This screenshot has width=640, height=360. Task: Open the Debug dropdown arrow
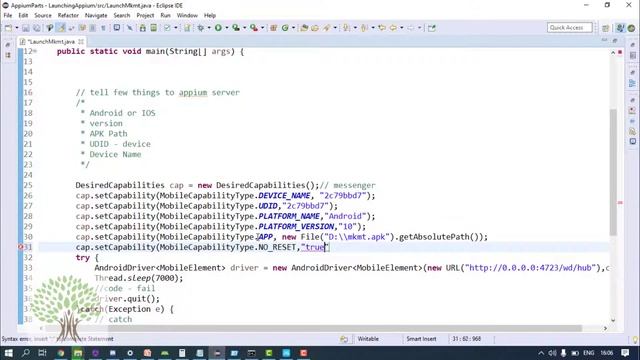(x=209, y=28)
